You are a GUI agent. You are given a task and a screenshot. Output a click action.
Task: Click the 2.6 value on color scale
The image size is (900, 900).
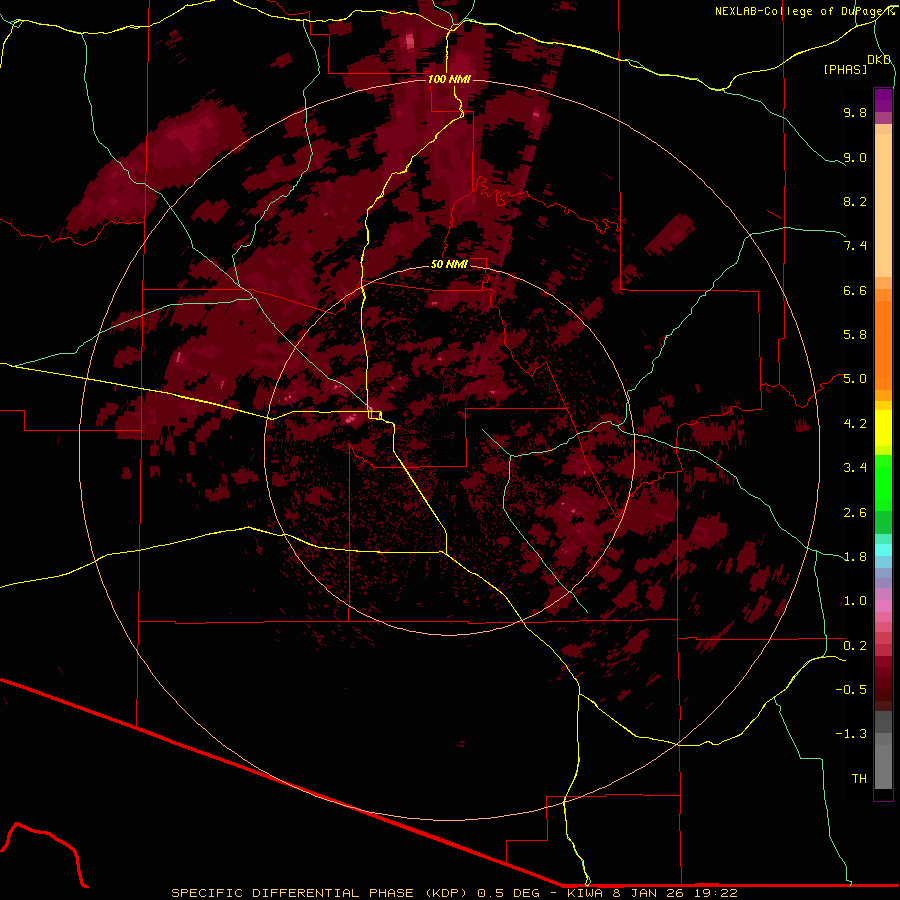pos(855,512)
